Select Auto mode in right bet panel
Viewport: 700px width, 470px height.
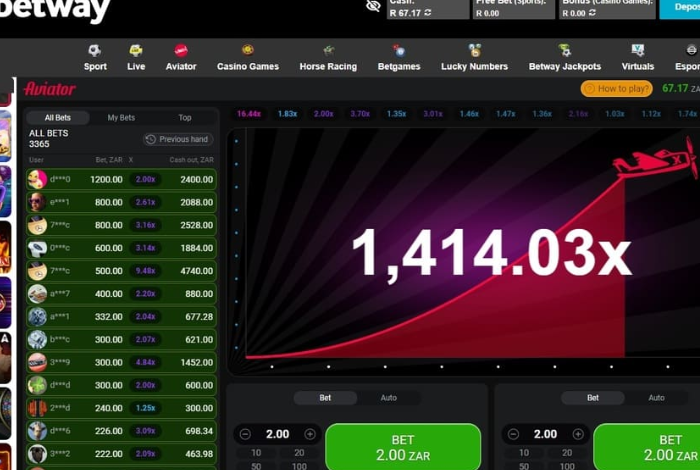(x=656, y=398)
